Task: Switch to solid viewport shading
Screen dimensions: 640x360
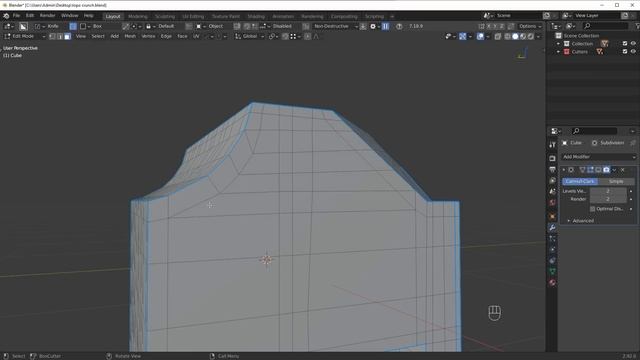Action: pyautogui.click(x=515, y=36)
